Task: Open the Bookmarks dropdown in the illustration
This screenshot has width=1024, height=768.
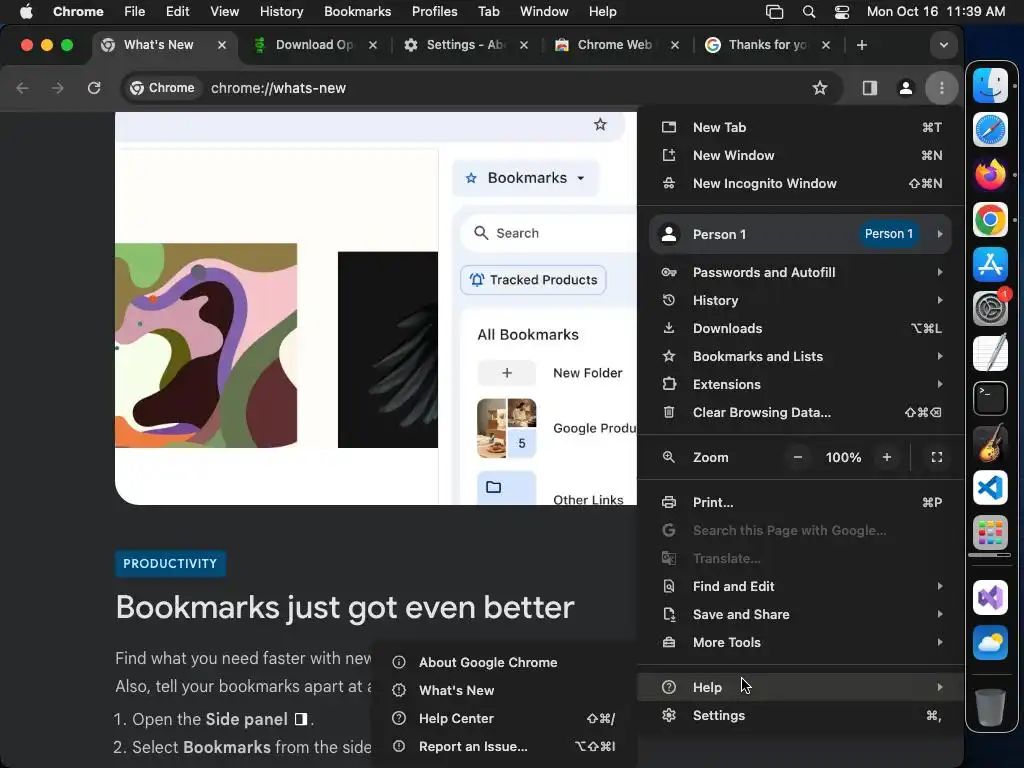Action: click(x=526, y=178)
